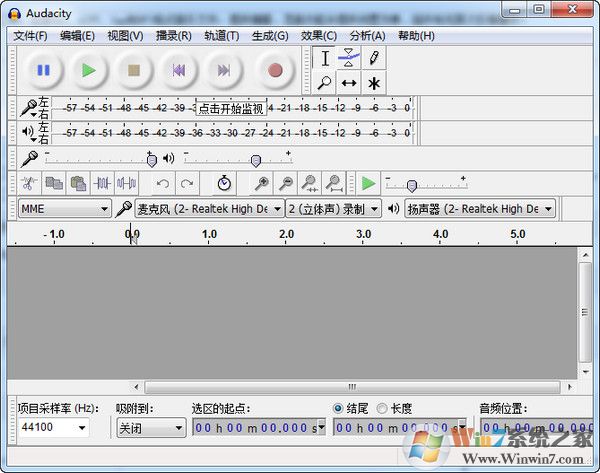Click the Undo arrow icon
Viewport: 600px width, 473px height.
pyautogui.click(x=163, y=183)
